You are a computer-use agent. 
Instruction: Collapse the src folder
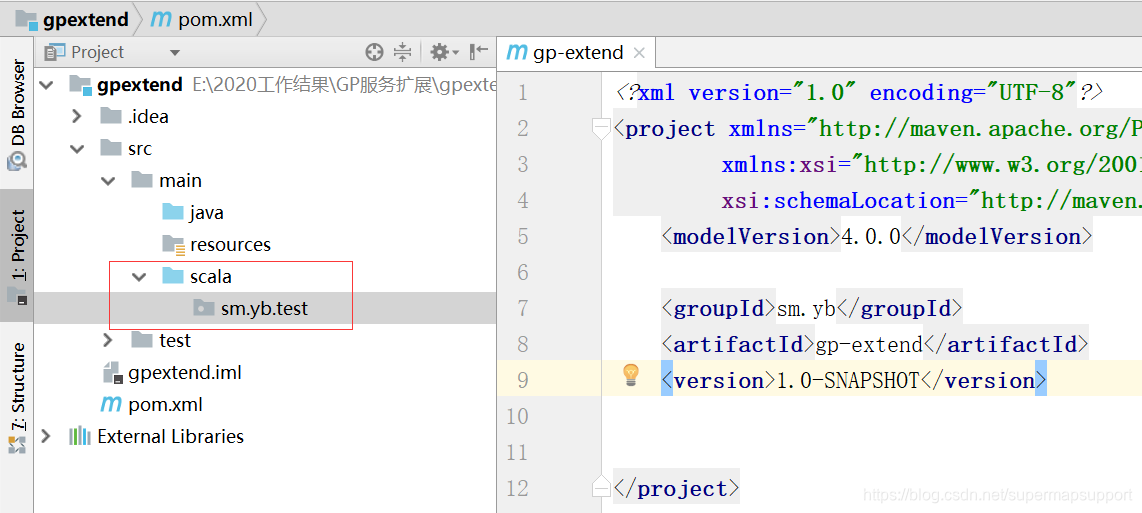[x=77, y=149]
